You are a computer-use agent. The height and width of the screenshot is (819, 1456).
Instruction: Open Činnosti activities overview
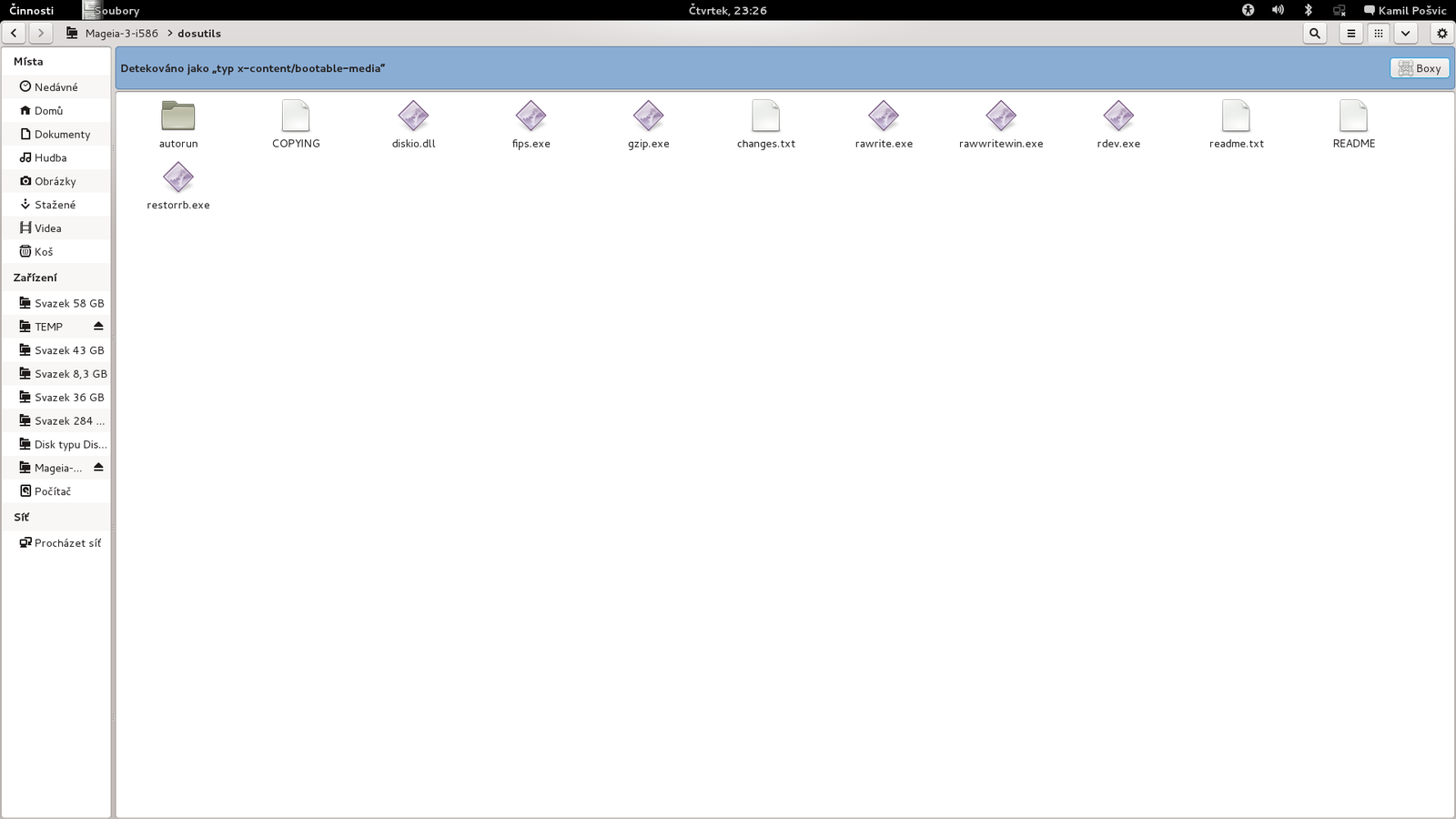[32, 10]
